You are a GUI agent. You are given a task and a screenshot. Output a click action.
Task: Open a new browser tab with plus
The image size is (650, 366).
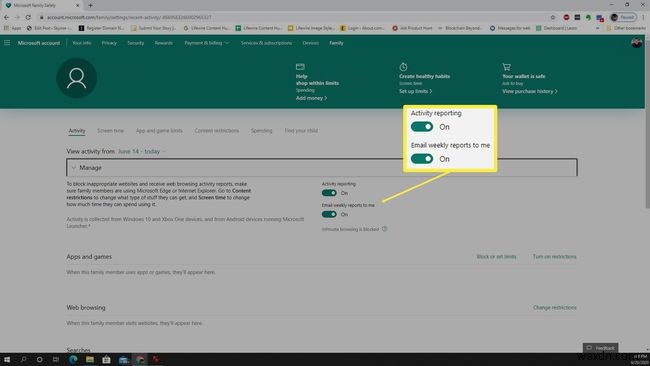[90, 5]
